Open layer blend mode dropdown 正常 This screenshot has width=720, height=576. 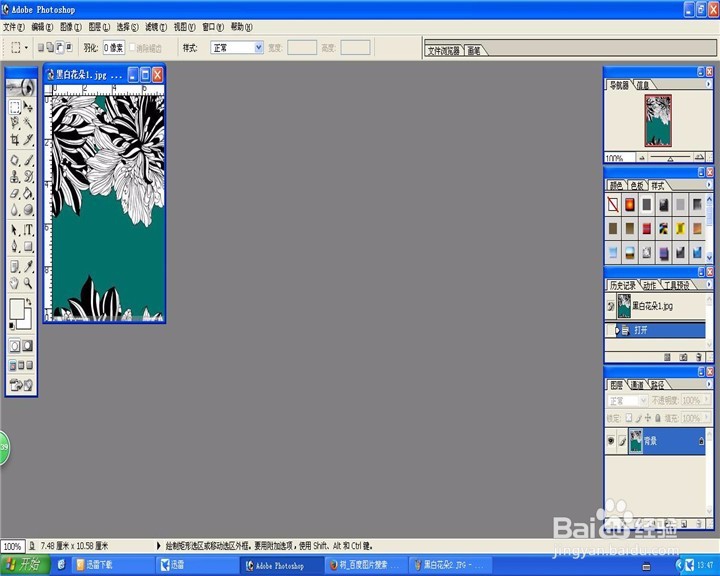pos(627,401)
